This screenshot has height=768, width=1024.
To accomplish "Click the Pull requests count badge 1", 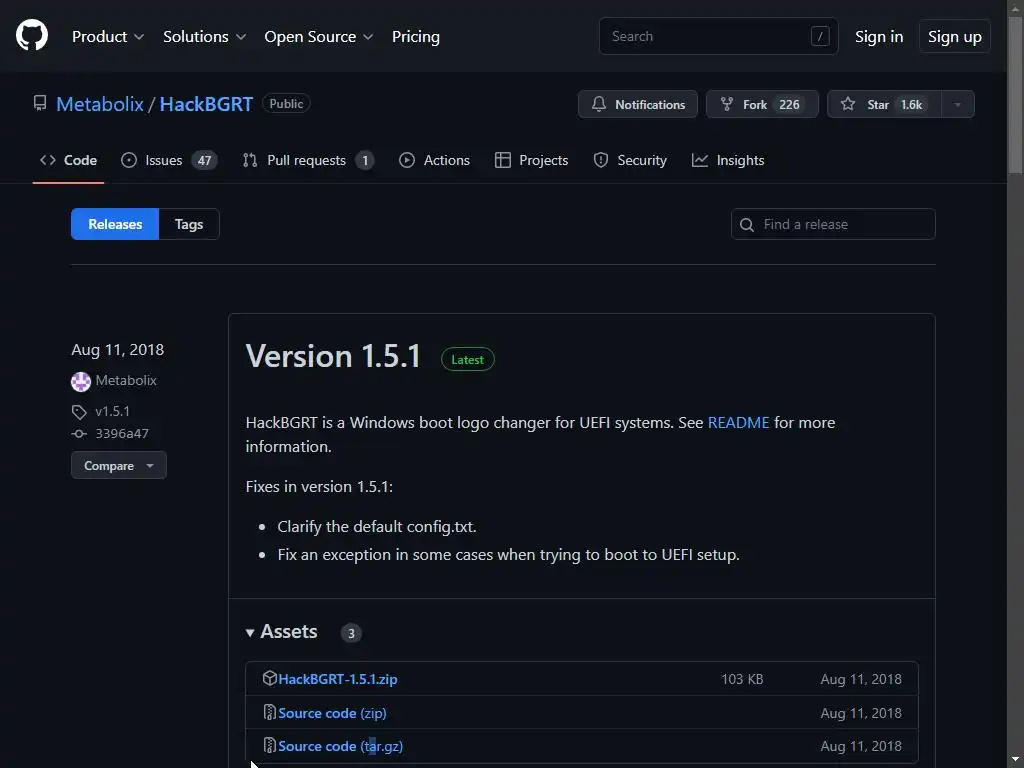I will [365, 161].
